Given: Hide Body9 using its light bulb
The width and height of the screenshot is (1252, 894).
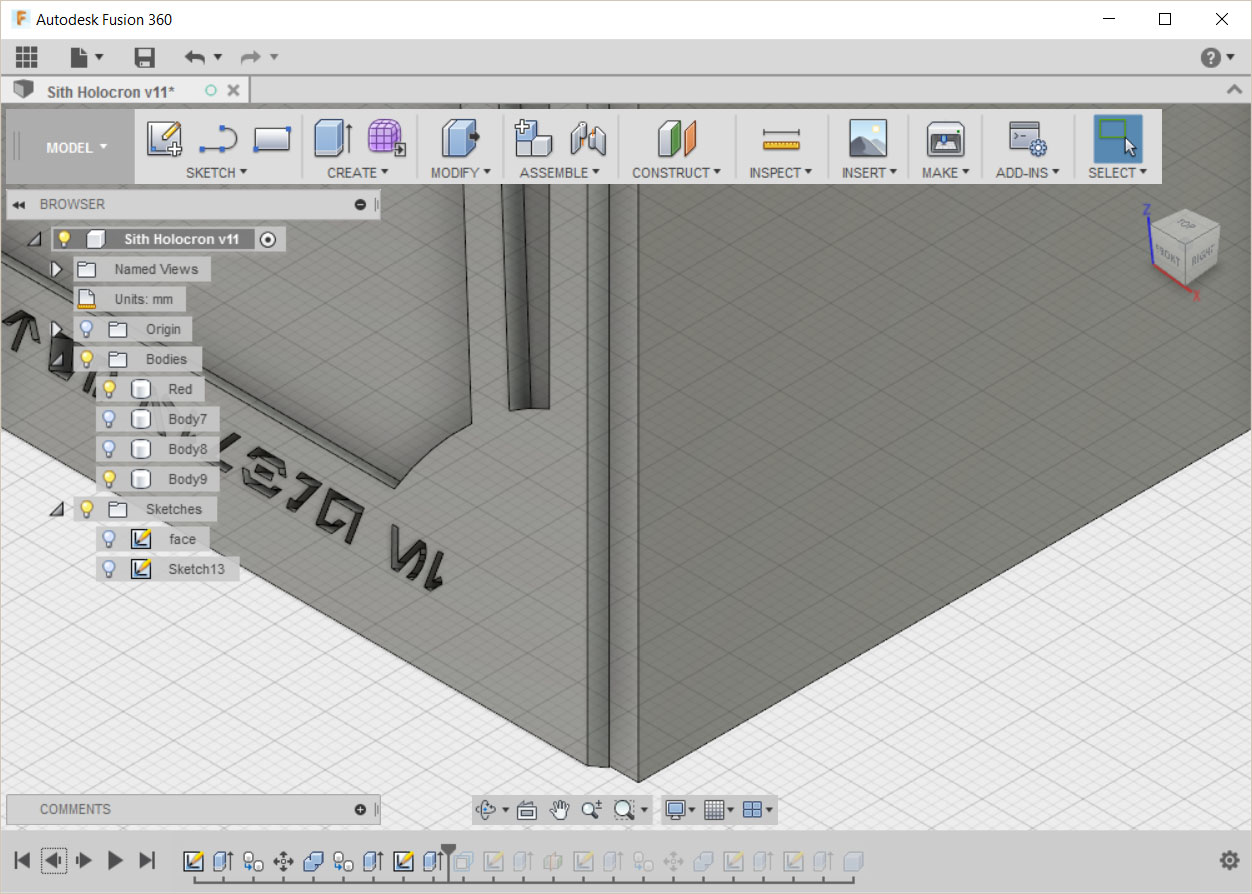Looking at the screenshot, I should click(x=110, y=479).
